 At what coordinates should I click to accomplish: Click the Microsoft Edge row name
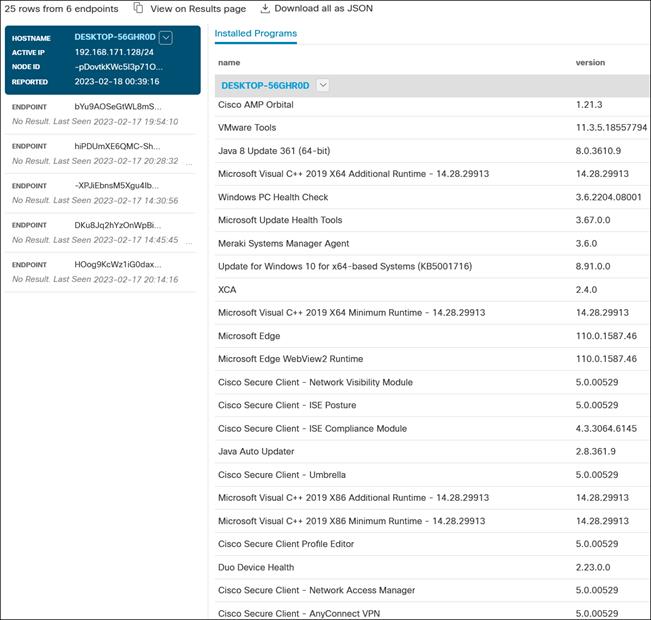249,336
